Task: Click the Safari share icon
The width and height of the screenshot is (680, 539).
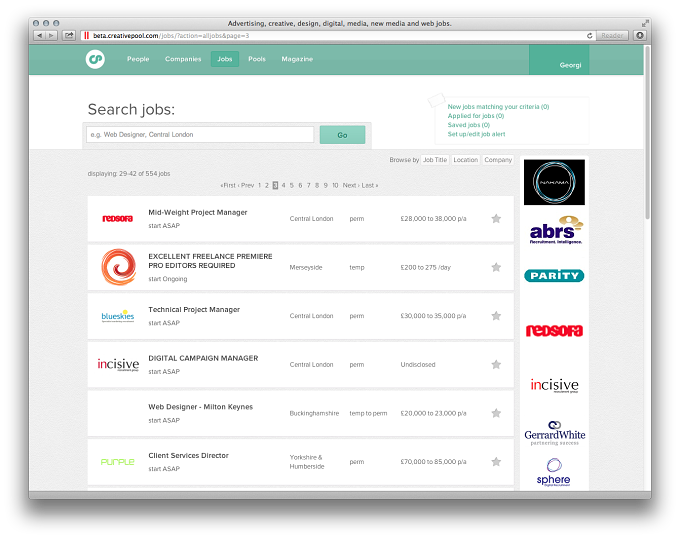Action: pos(69,36)
